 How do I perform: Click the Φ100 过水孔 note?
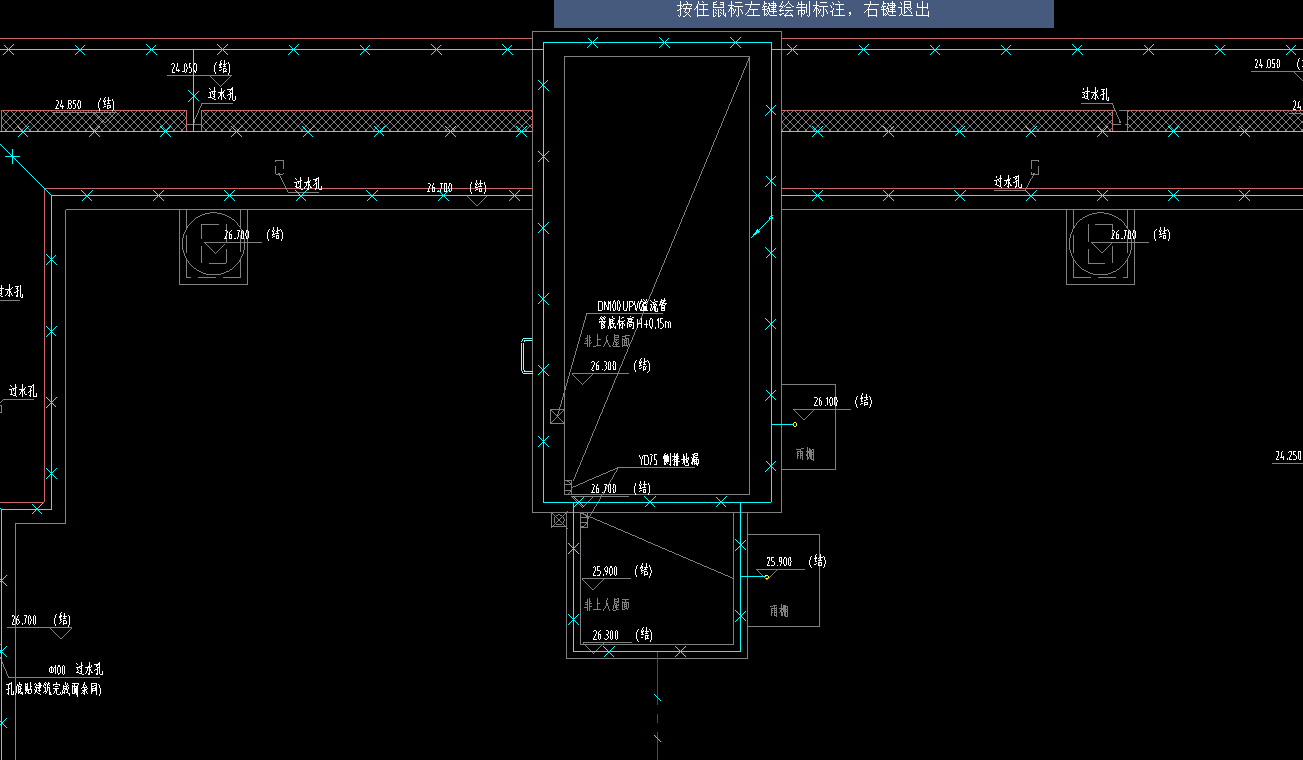75,670
